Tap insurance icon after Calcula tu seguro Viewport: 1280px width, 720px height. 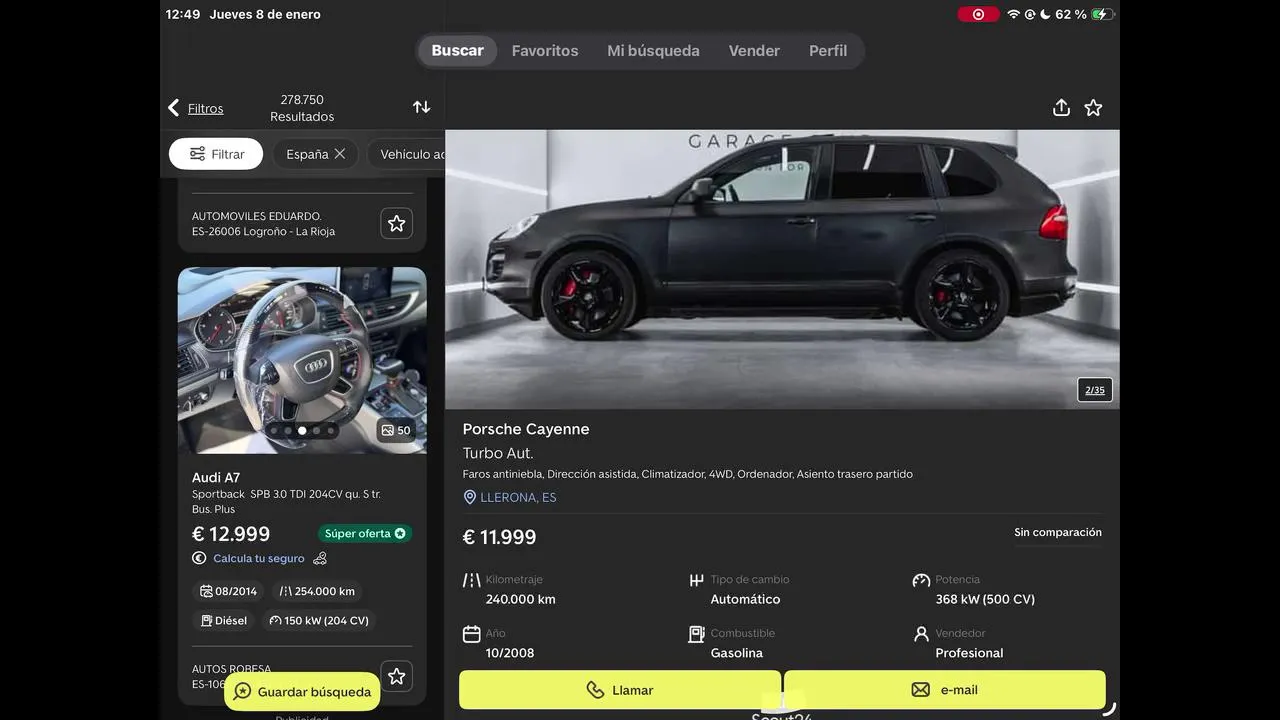tap(320, 559)
